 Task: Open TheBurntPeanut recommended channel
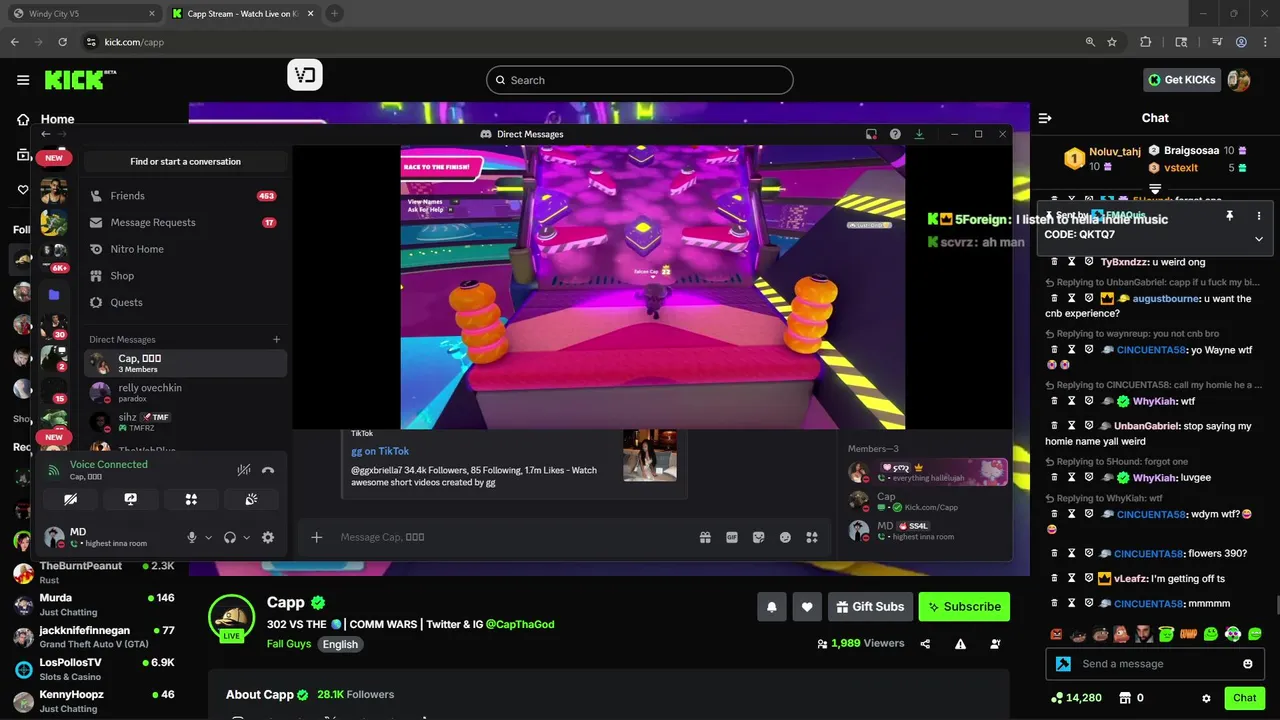[x=93, y=572]
